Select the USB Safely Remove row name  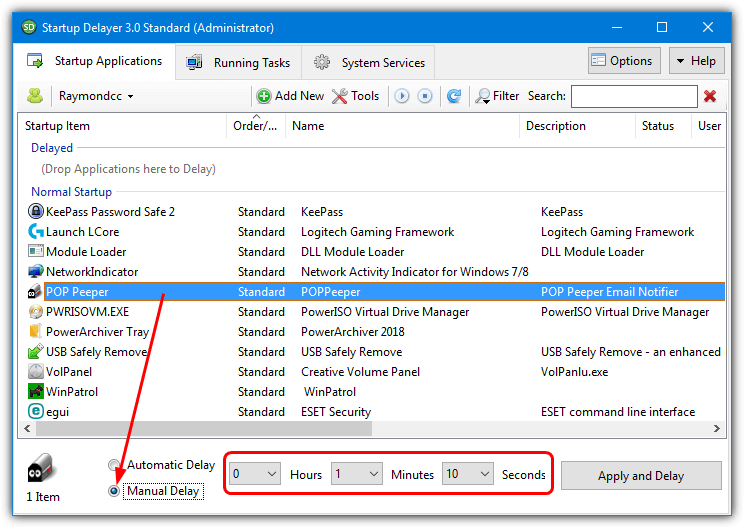[x=96, y=352]
